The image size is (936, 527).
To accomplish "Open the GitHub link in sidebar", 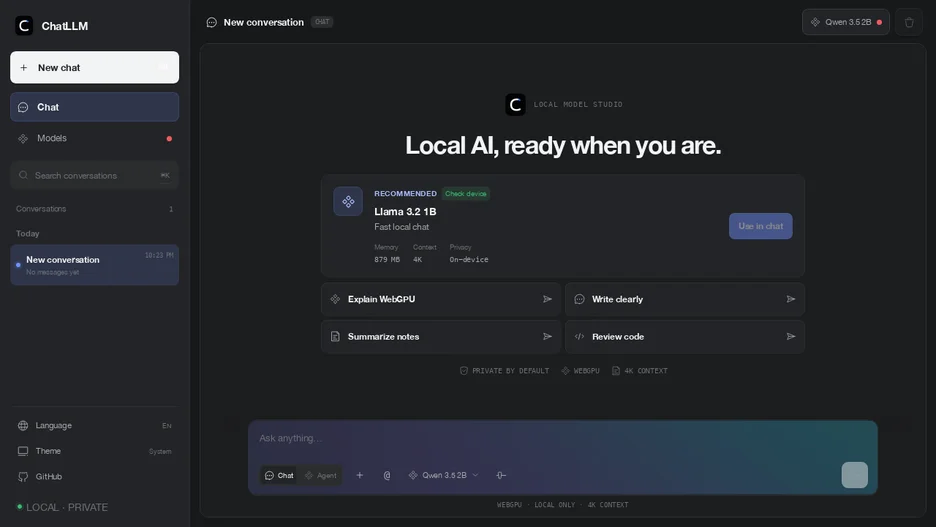I will click(x=94, y=476).
